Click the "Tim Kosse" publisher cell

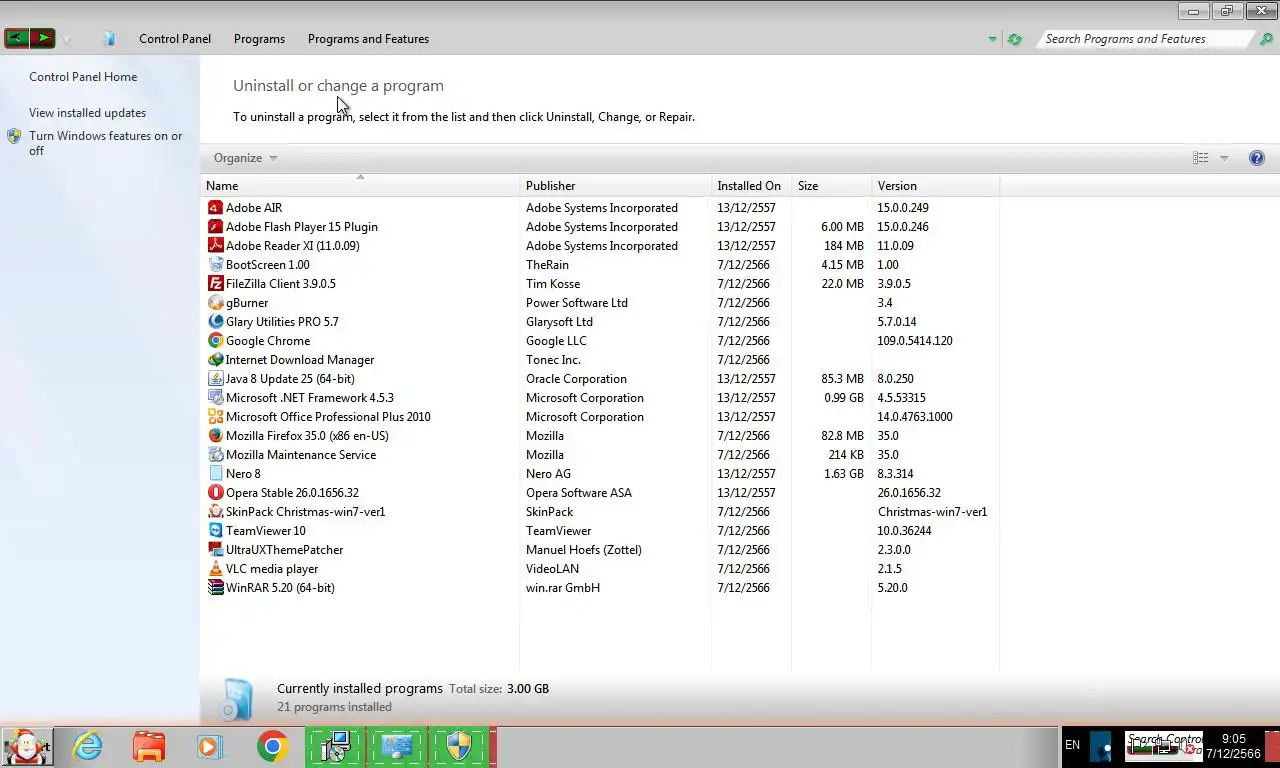553,284
